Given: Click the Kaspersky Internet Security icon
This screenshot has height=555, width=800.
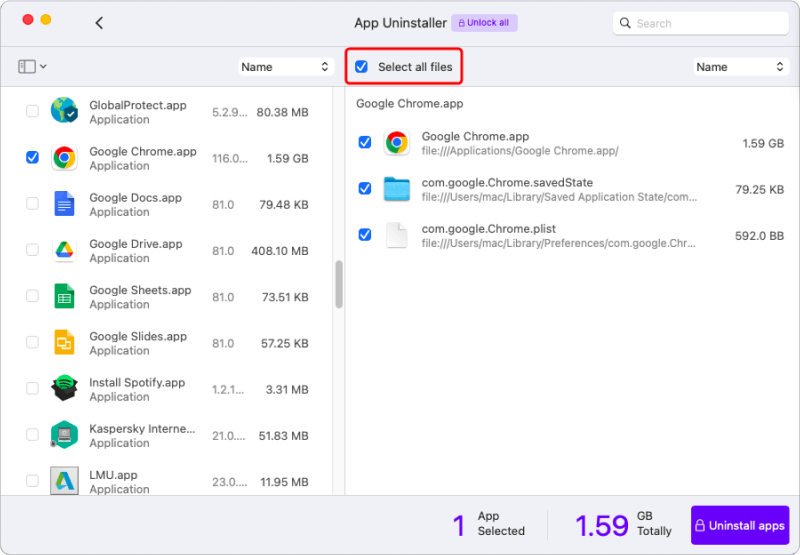Looking at the screenshot, I should pyautogui.click(x=64, y=435).
